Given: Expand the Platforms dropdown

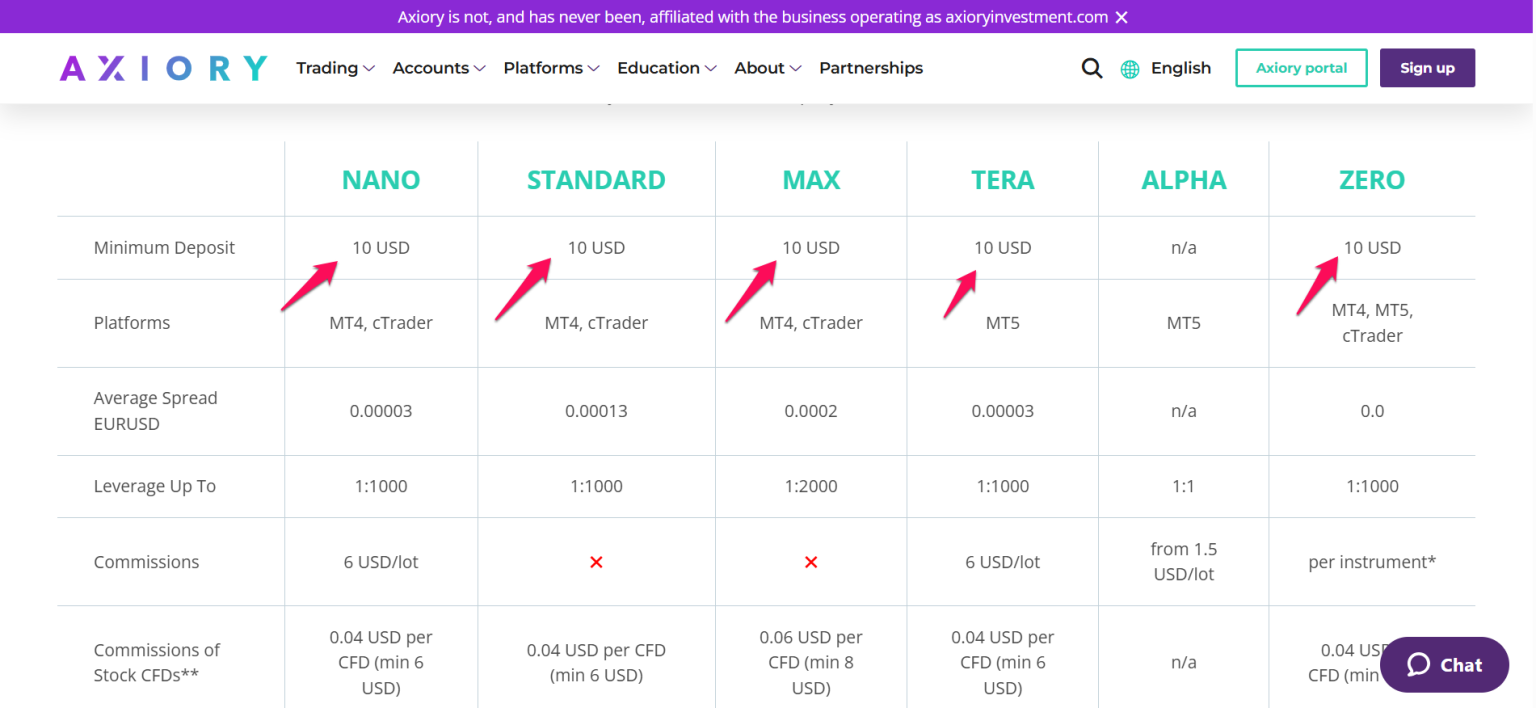Looking at the screenshot, I should click(550, 68).
